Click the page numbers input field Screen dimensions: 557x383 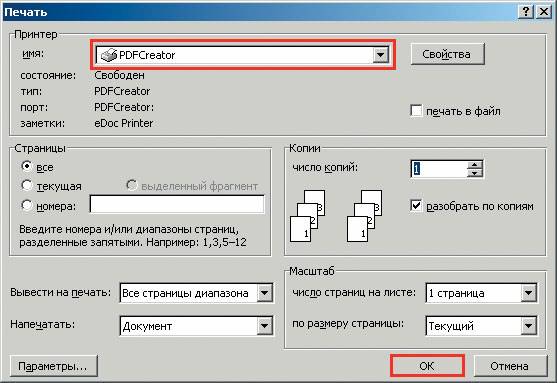(177, 204)
